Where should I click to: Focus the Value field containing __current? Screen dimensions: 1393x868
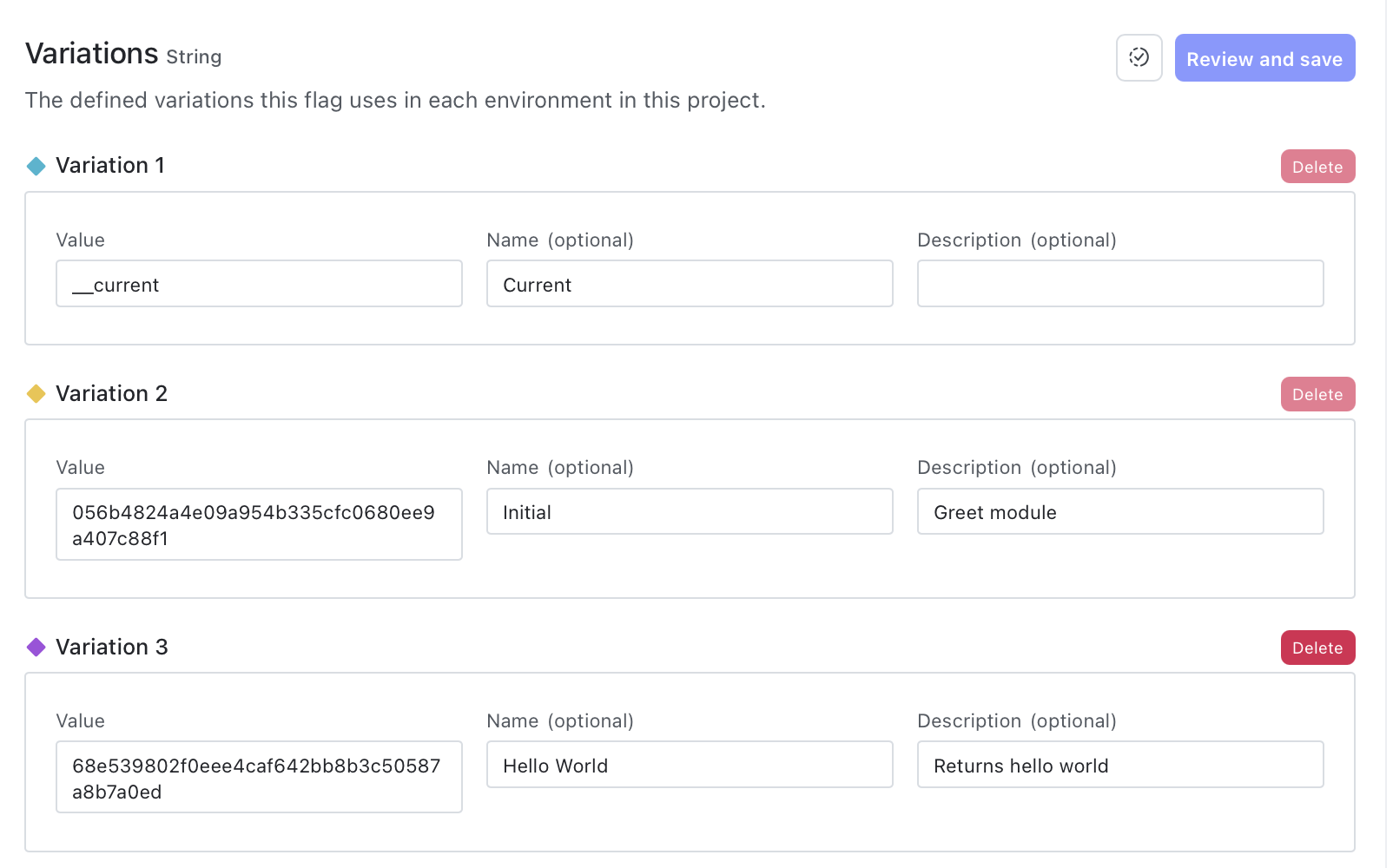coord(259,285)
